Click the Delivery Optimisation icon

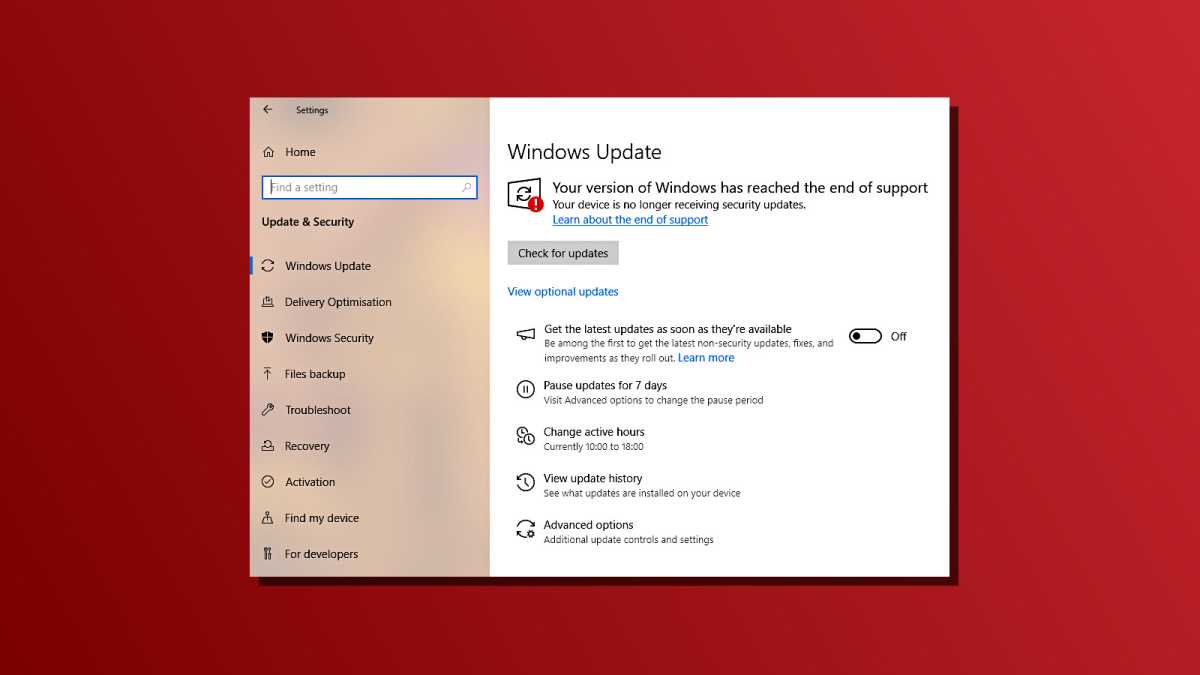(x=268, y=301)
